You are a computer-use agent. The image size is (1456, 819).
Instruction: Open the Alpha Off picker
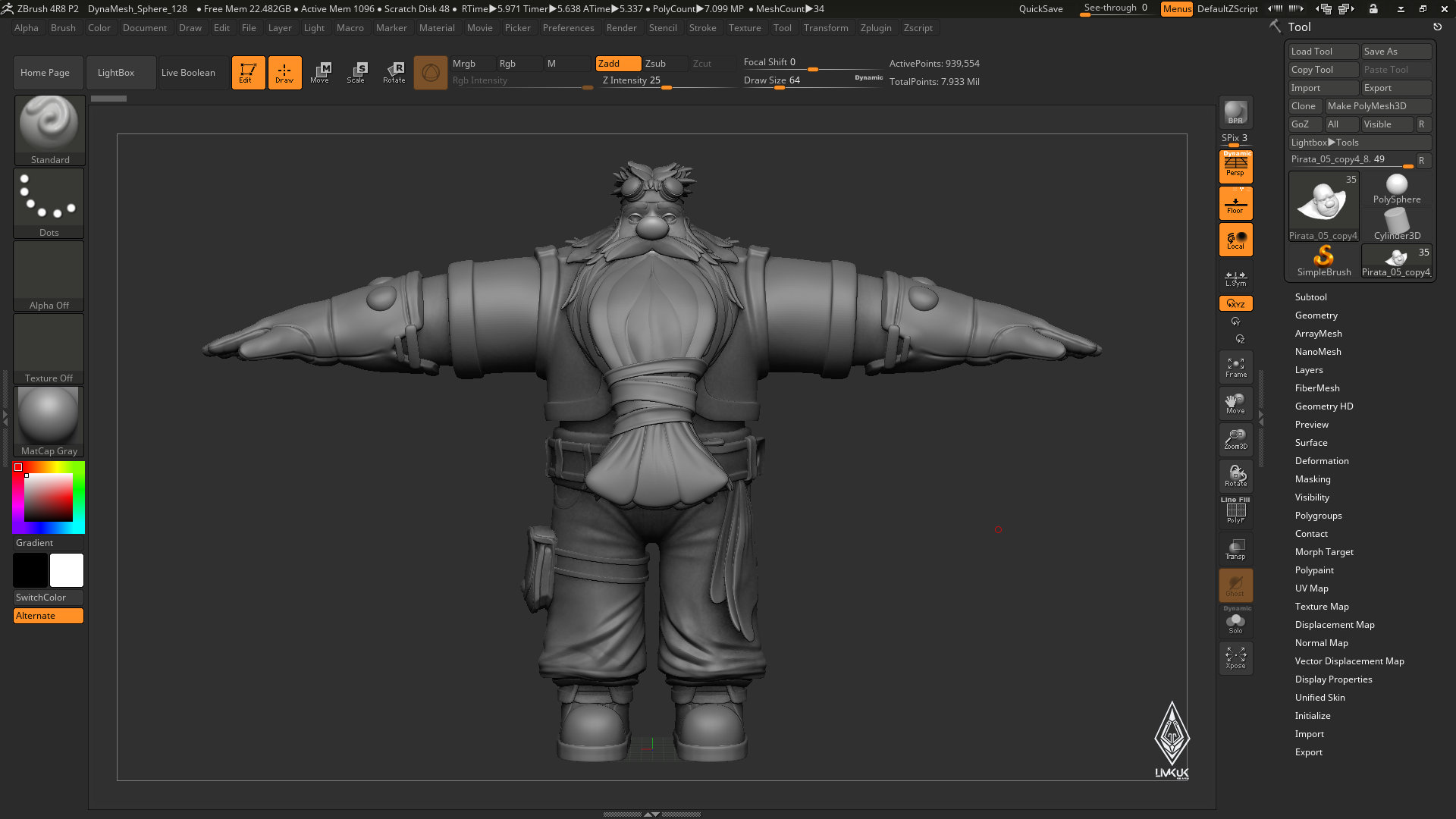point(49,275)
